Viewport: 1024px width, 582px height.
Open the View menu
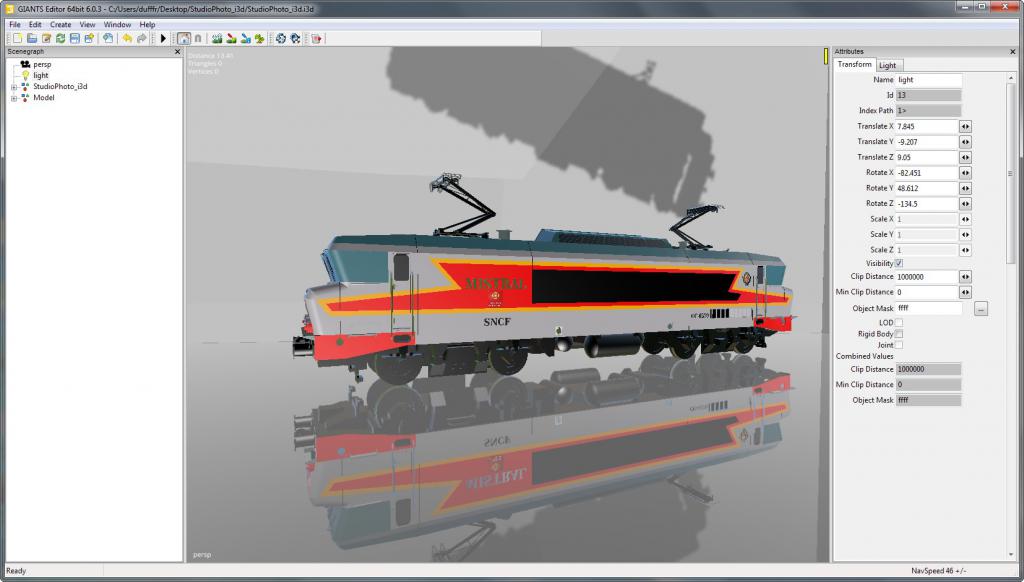(88, 24)
